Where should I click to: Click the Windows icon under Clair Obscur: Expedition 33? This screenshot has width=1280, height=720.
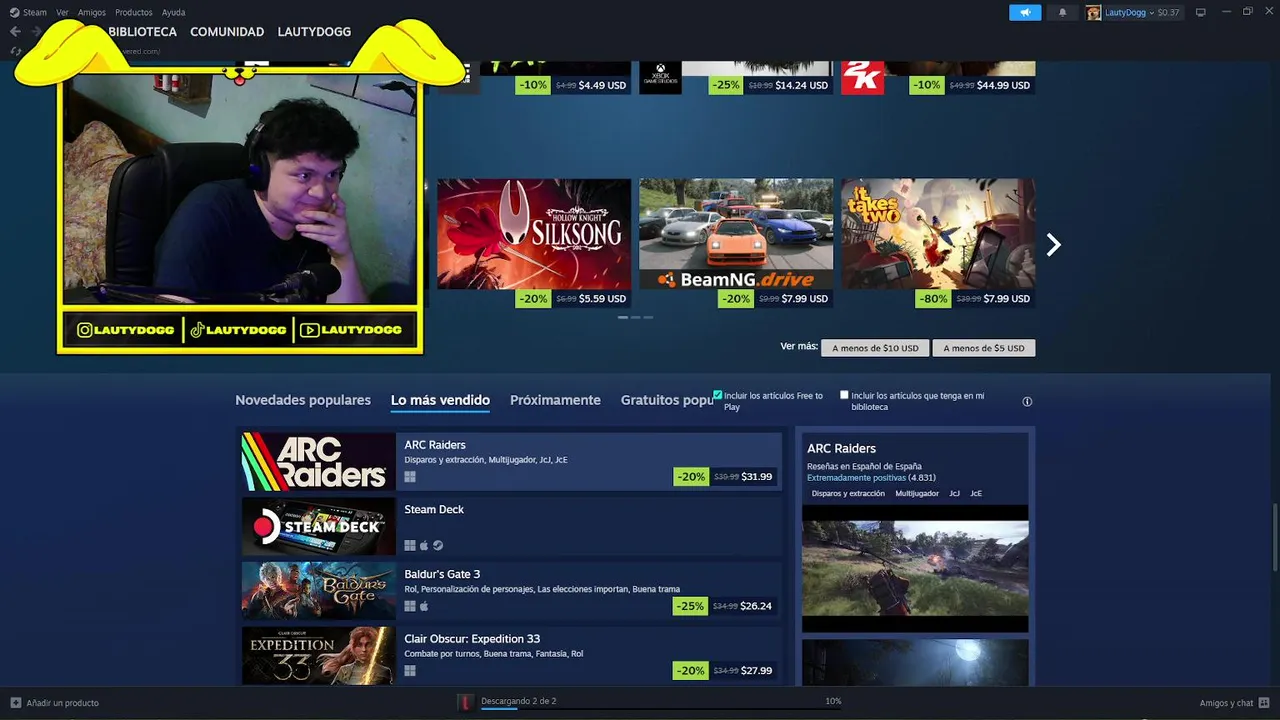(410, 670)
